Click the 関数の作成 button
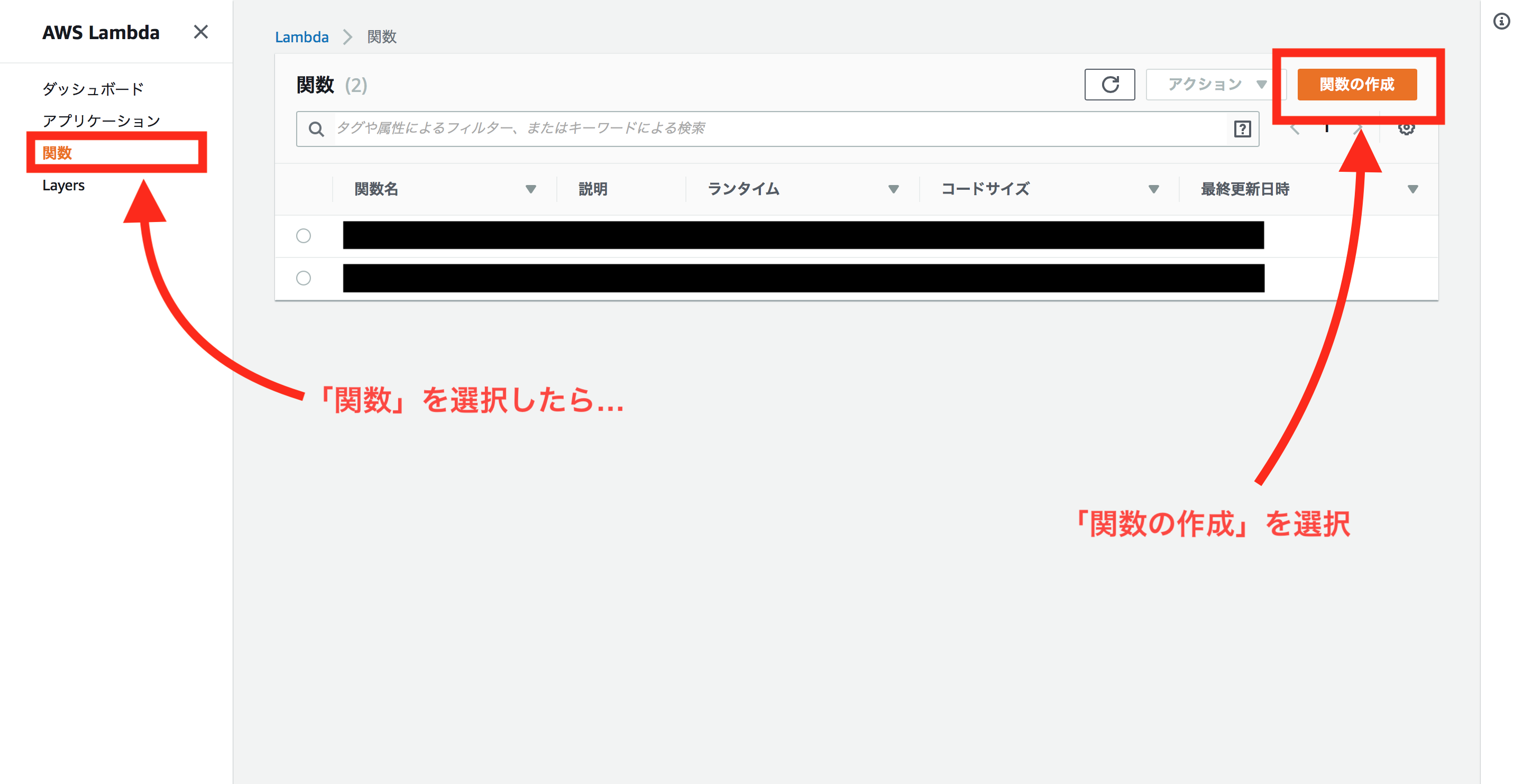The height and width of the screenshot is (784, 1523). point(1357,85)
